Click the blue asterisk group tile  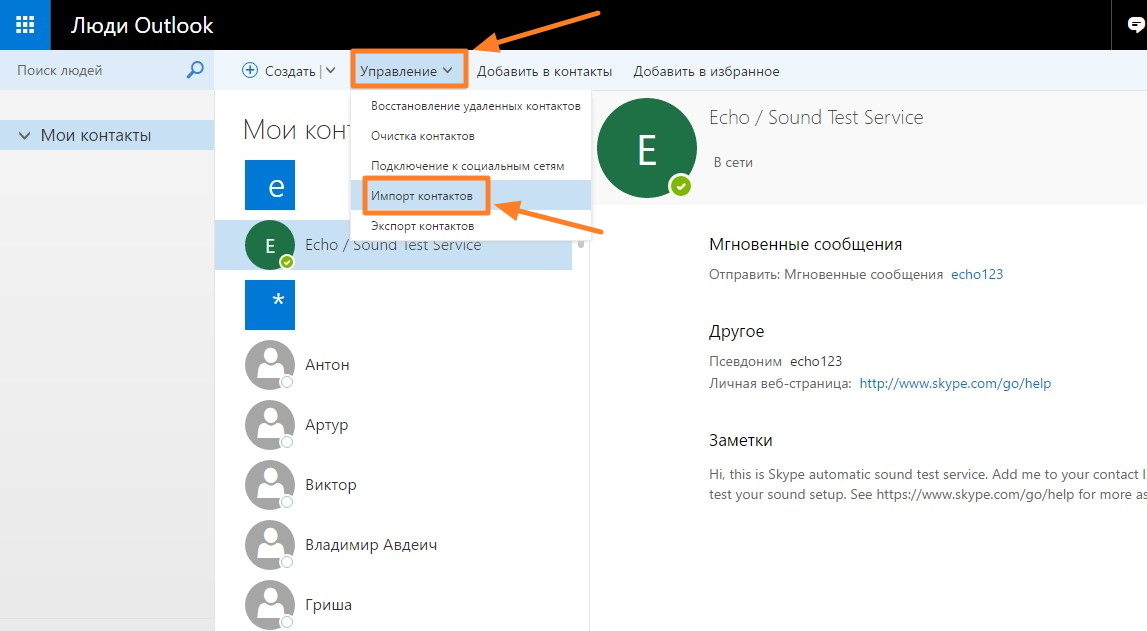[x=270, y=305]
